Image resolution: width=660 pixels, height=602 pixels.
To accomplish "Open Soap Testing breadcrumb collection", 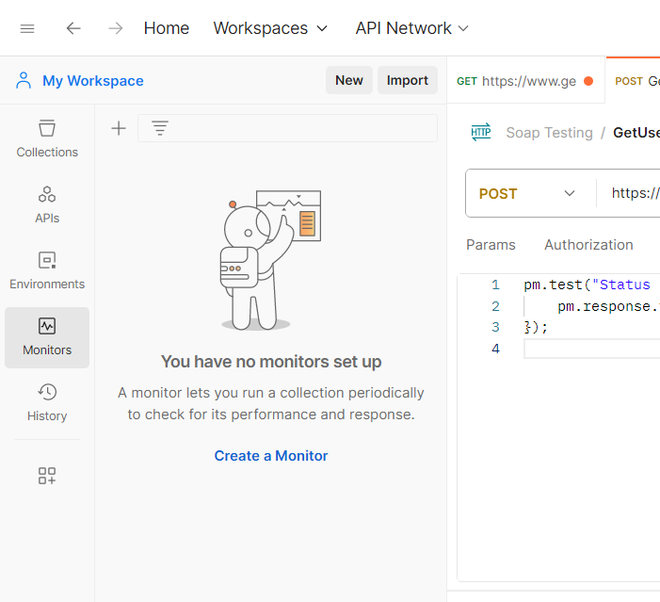I will pos(549,133).
